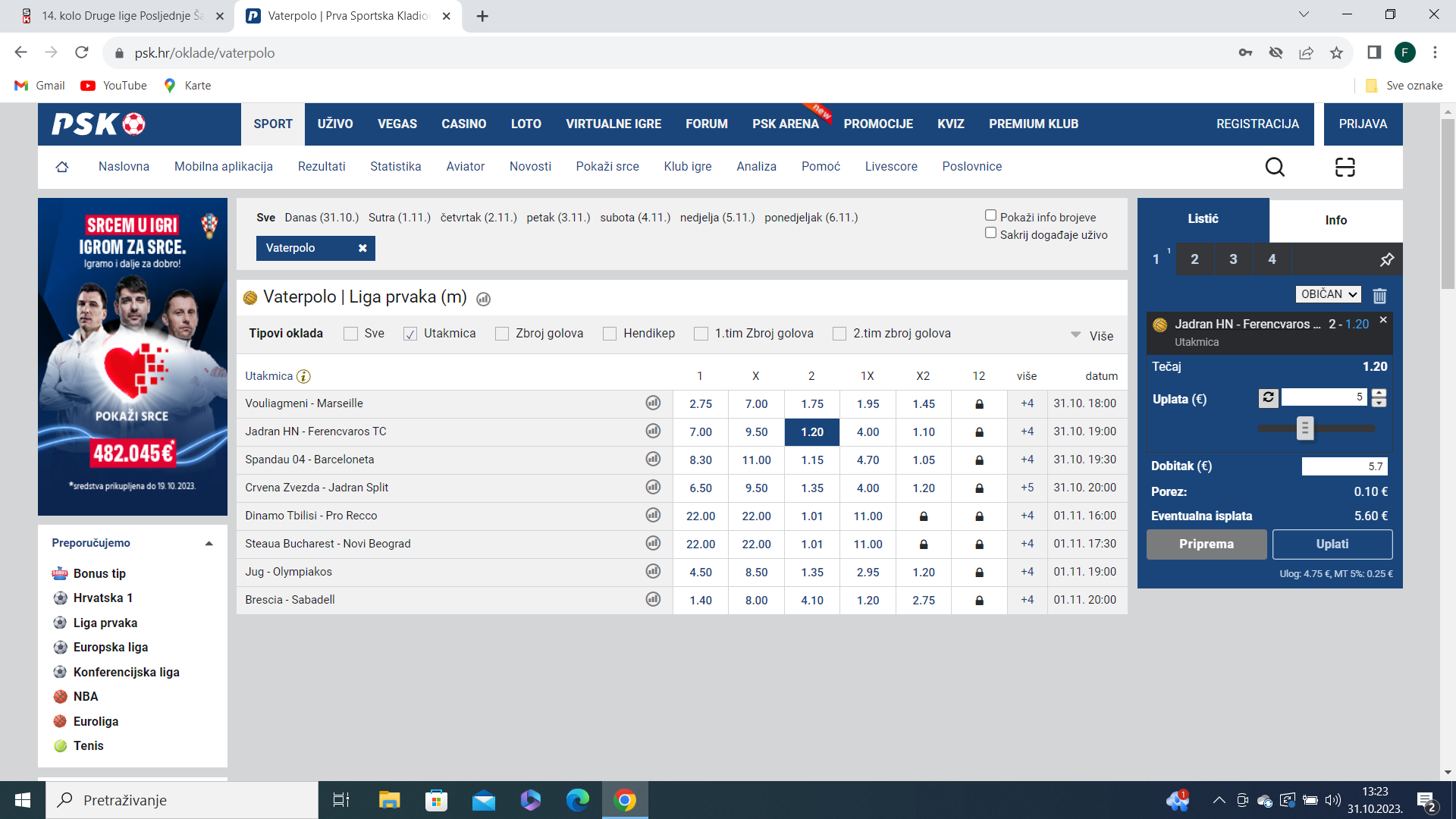Open the CASINO main menu item
The height and width of the screenshot is (819, 1456).
tap(464, 124)
